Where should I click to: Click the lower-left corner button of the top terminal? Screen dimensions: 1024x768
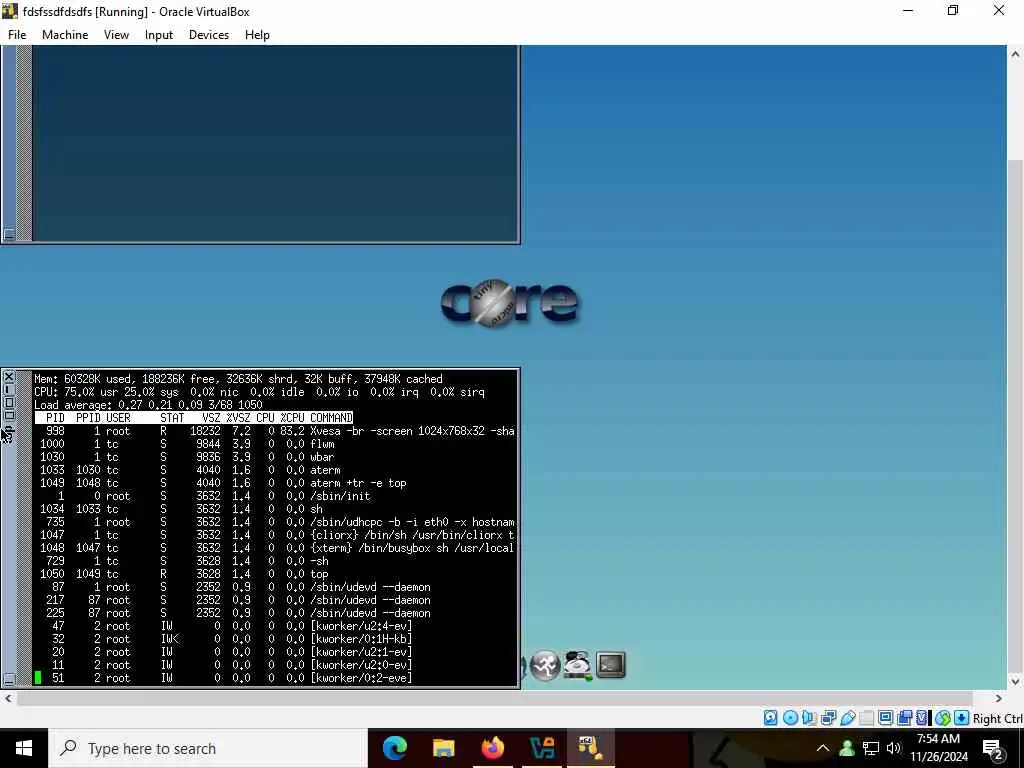9,679
